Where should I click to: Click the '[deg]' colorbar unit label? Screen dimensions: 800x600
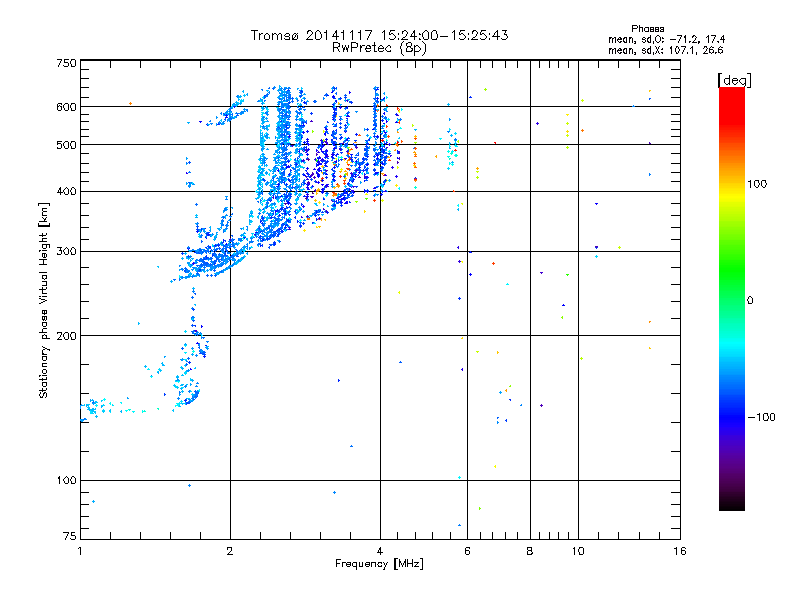(x=734, y=80)
